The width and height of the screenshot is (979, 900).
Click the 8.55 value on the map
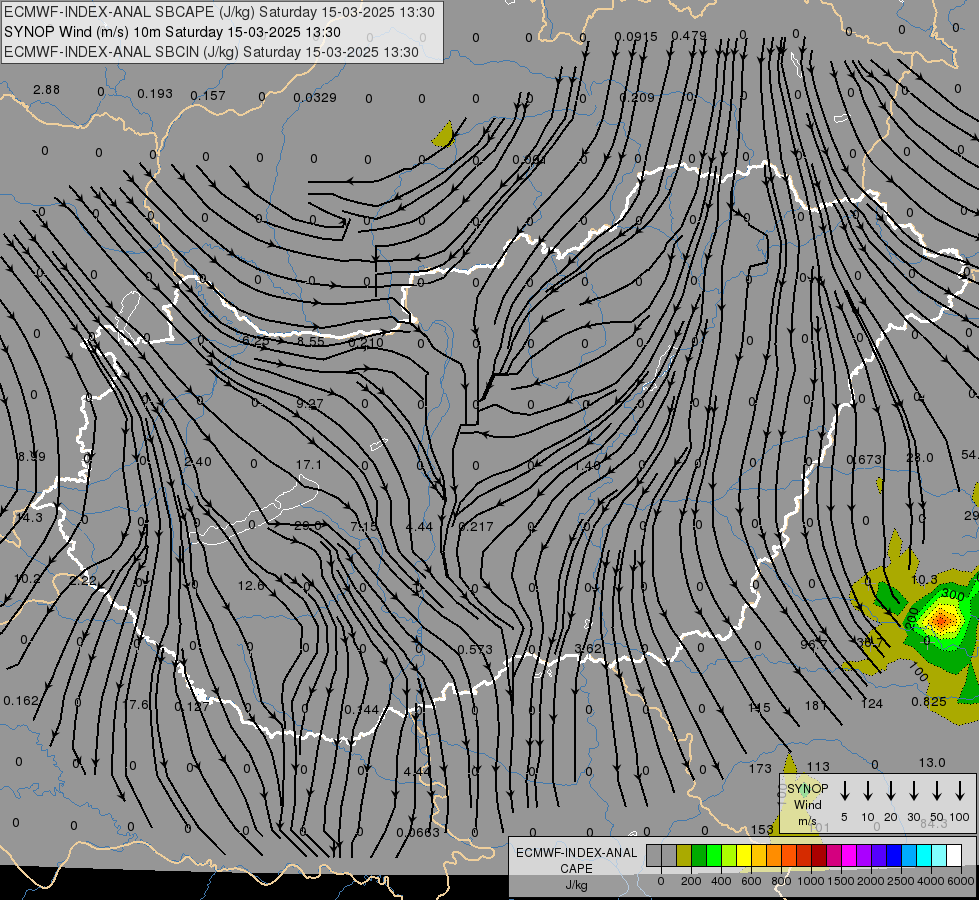tap(311, 342)
